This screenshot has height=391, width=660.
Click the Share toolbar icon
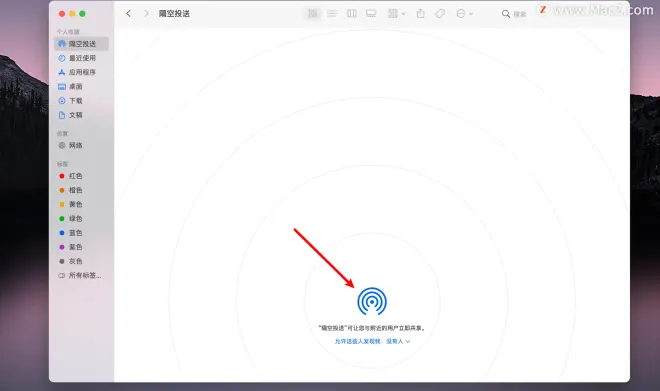pyautogui.click(x=420, y=13)
